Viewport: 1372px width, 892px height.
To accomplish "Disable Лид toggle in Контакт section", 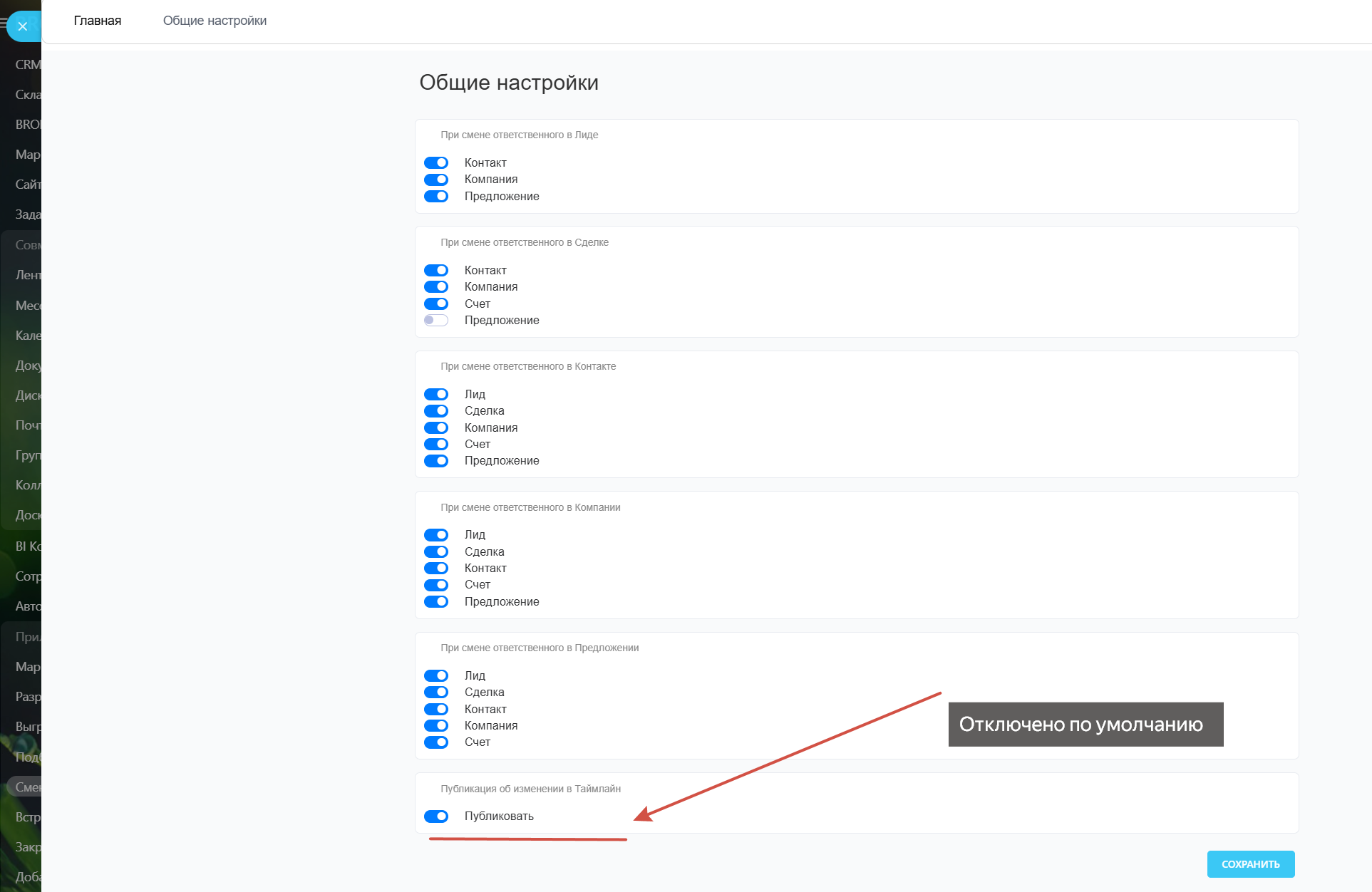I will click(436, 395).
